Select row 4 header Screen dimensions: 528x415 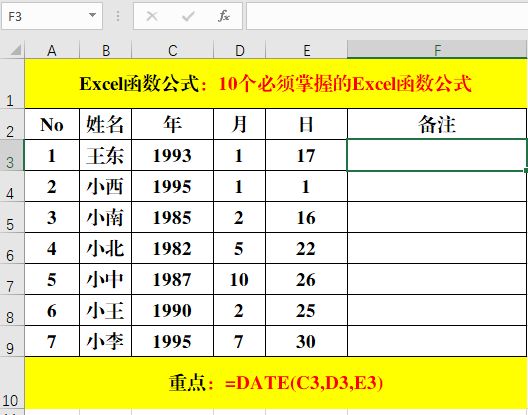tap(12, 186)
